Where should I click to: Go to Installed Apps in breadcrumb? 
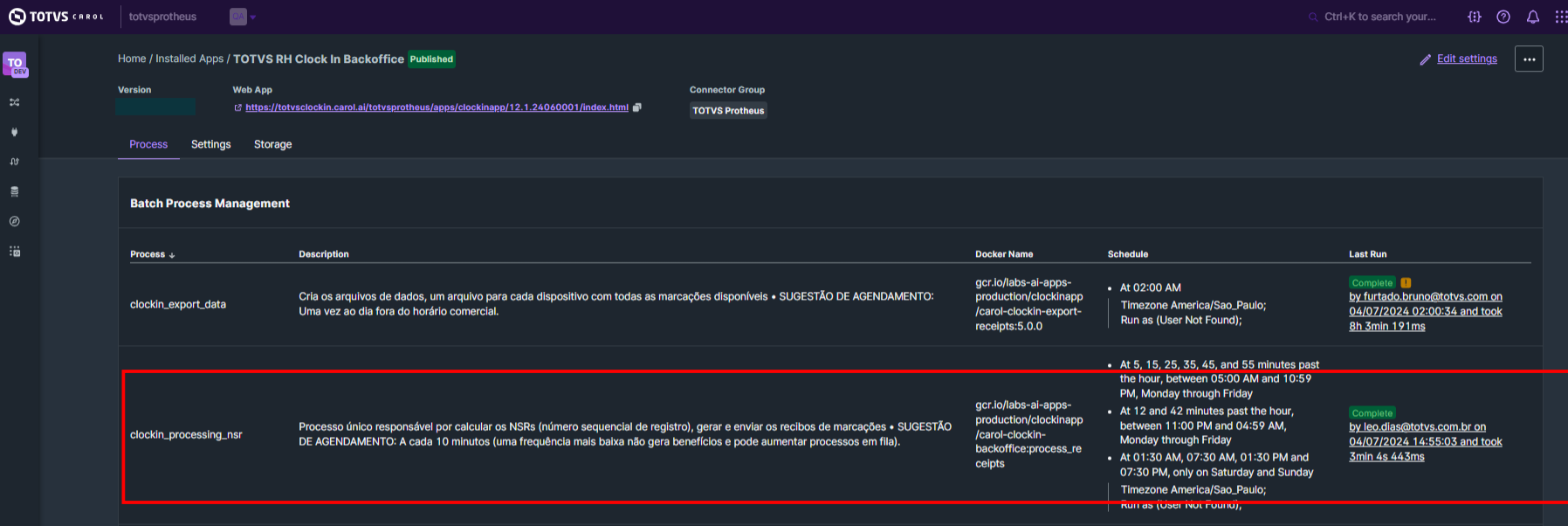click(x=189, y=59)
